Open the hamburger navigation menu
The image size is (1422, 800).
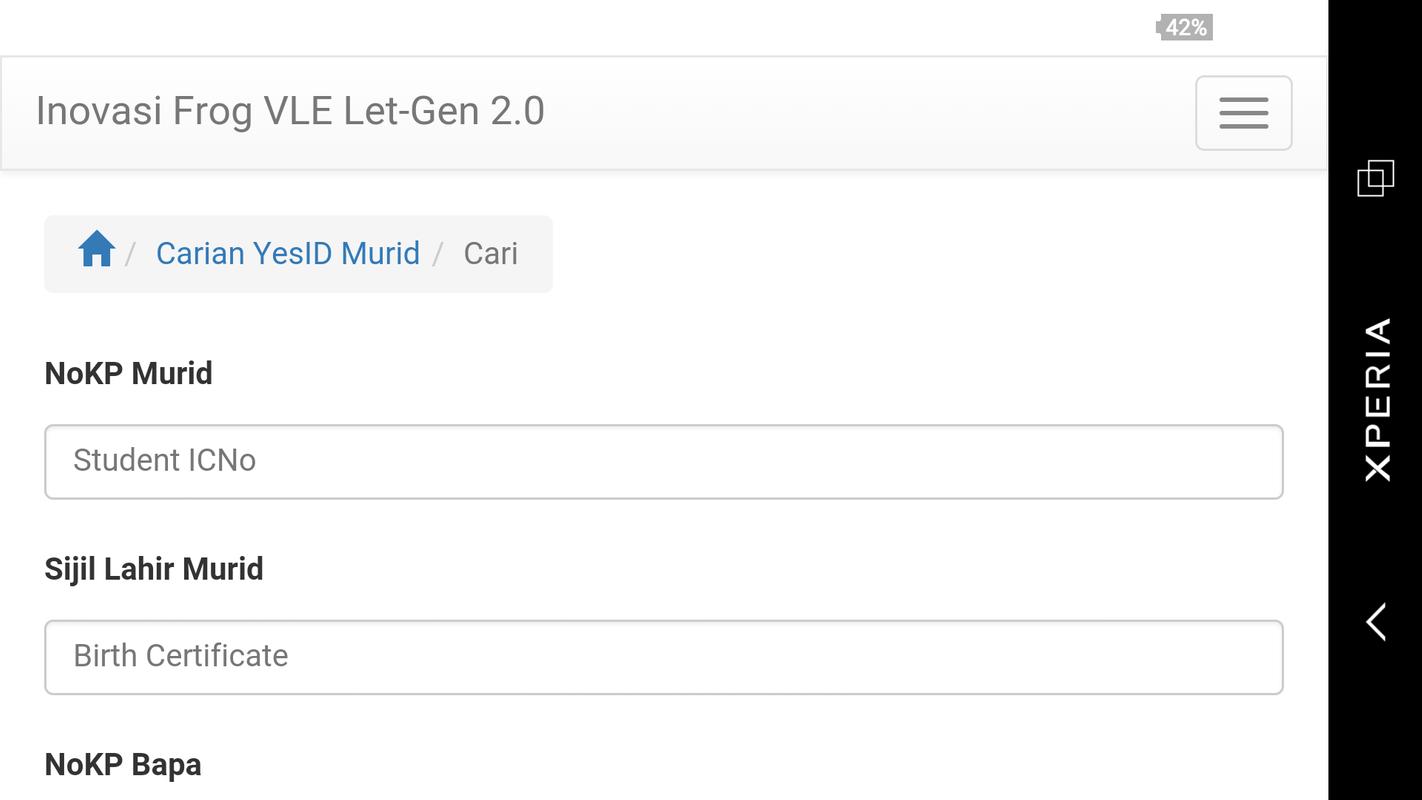pyautogui.click(x=1243, y=113)
